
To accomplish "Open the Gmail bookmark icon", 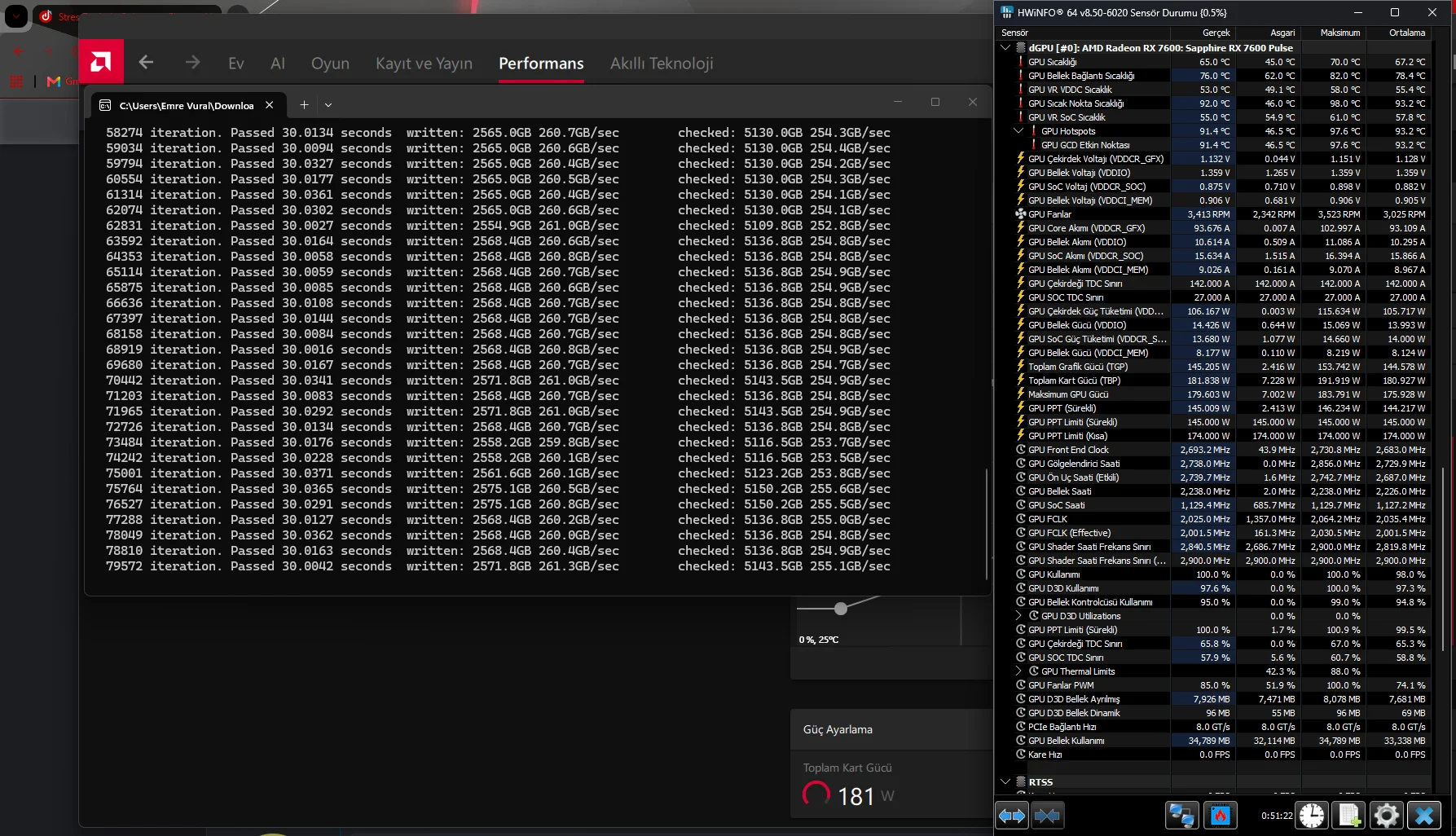I will 54,81.
